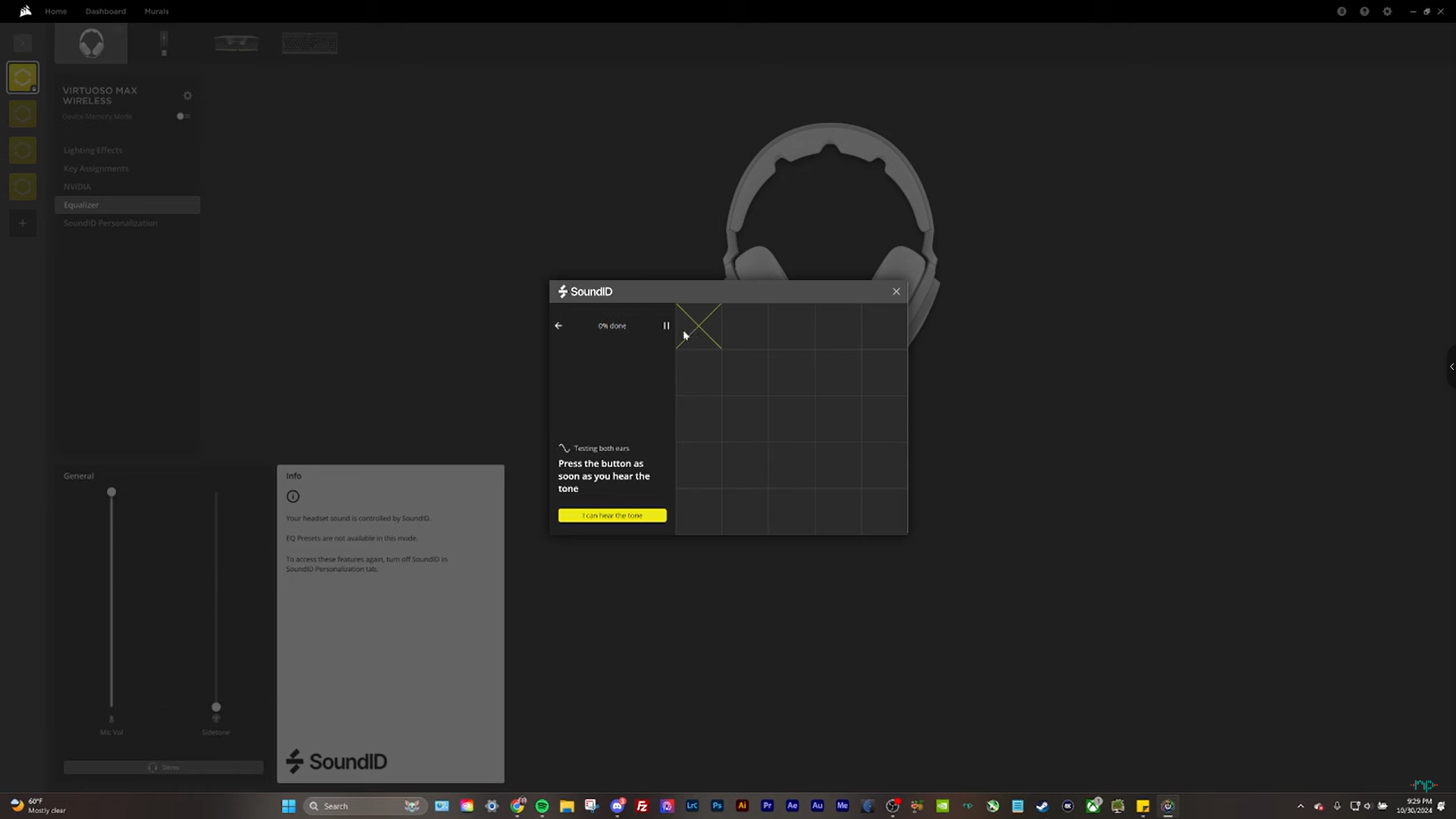Open the iCUE notifications icon

[x=1341, y=11]
